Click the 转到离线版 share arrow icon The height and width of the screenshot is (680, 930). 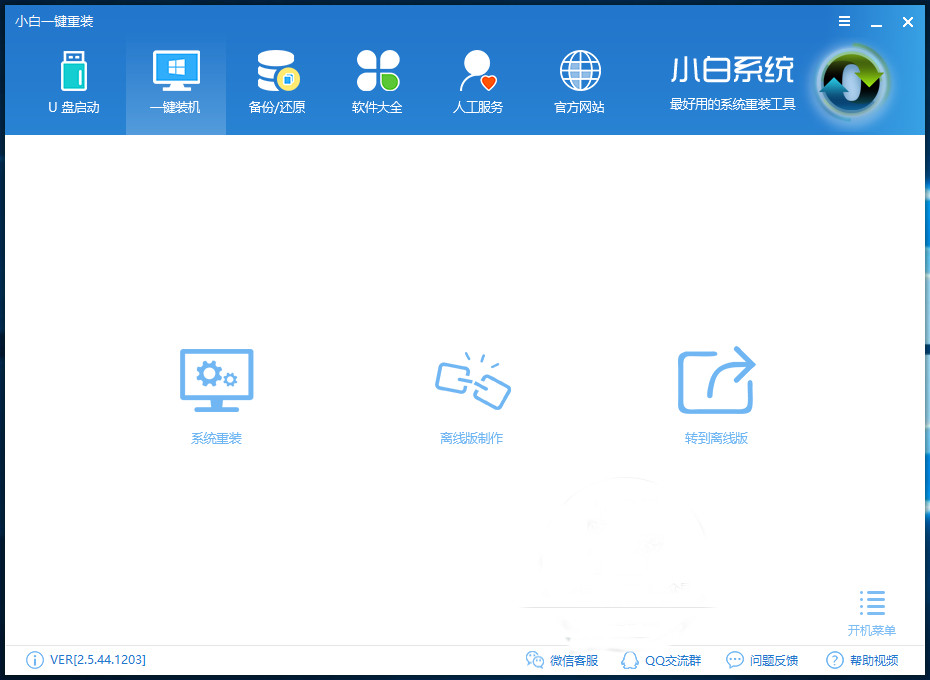click(716, 380)
